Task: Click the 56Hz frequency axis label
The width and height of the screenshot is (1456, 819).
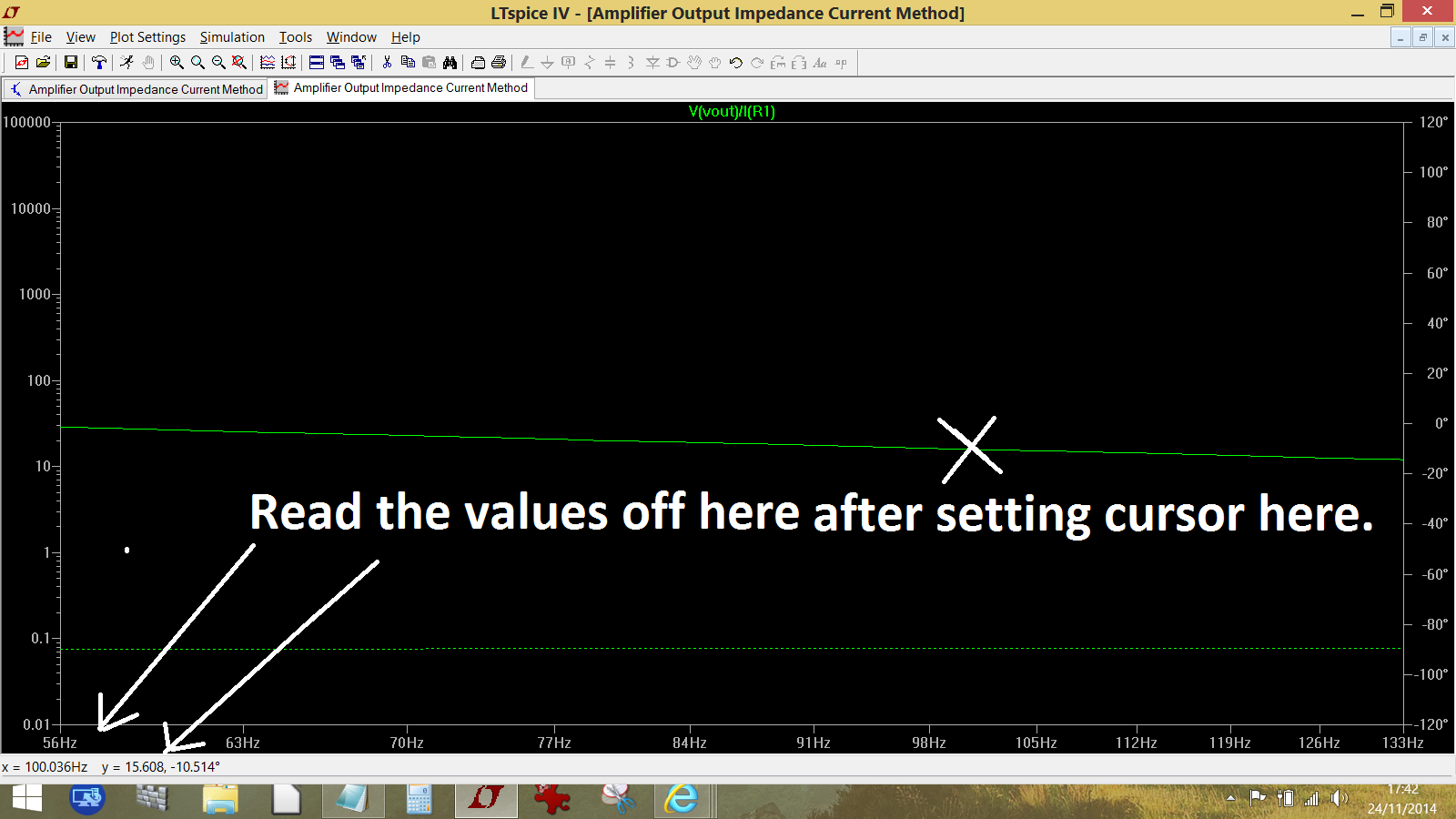Action: (60, 743)
